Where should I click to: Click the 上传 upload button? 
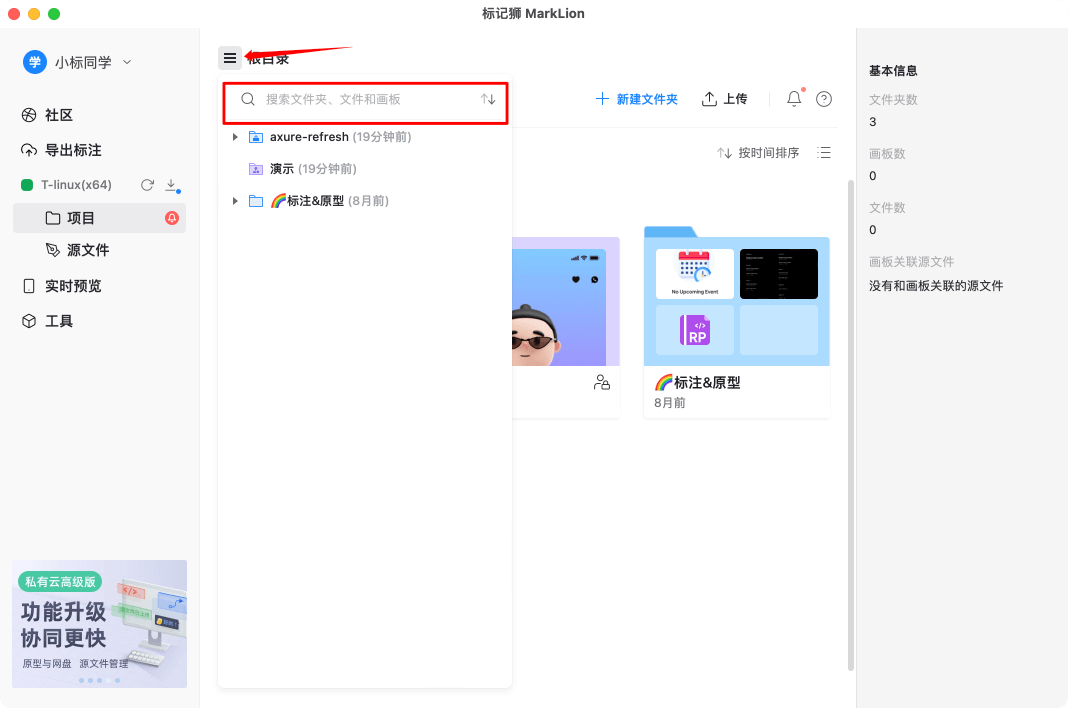725,98
